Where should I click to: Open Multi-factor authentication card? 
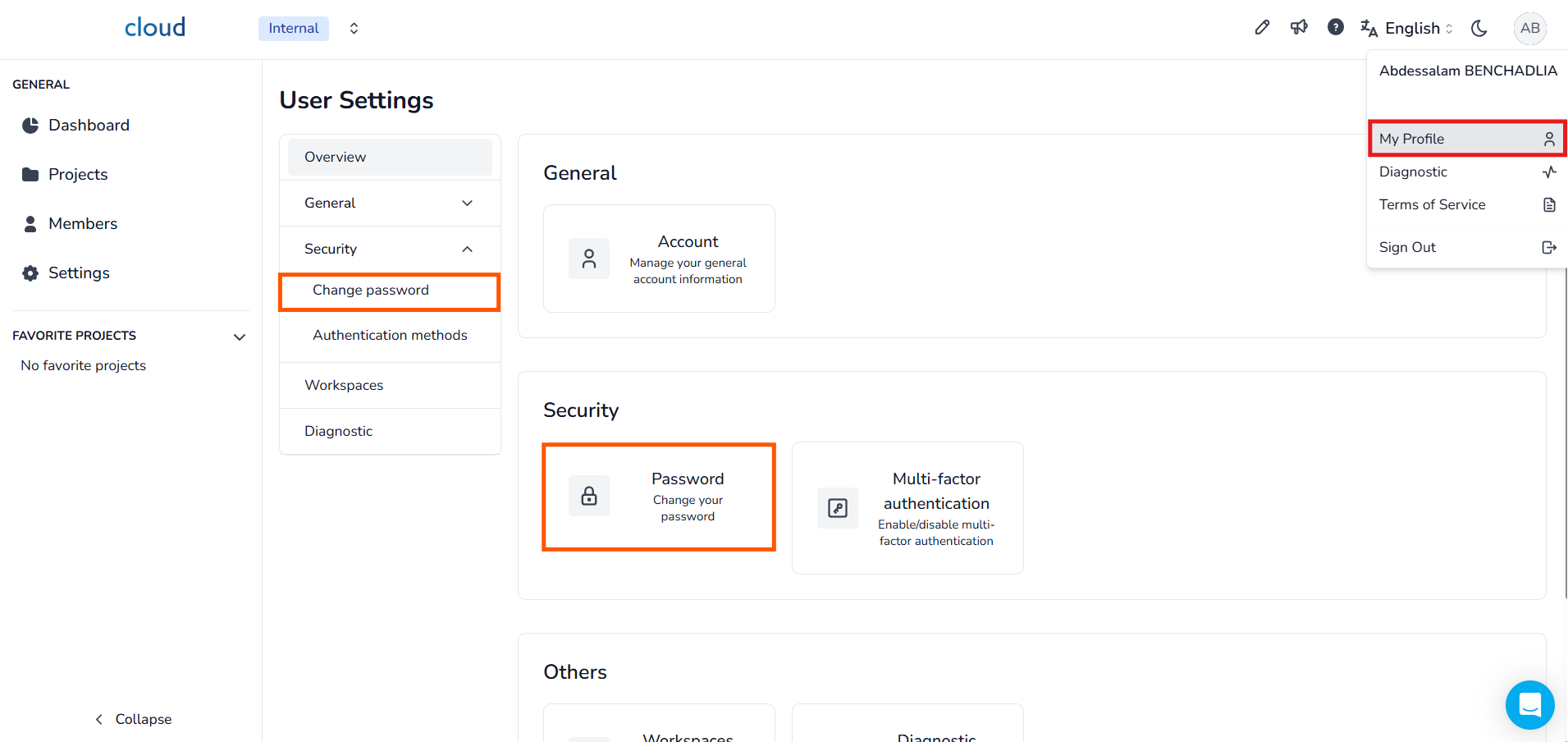point(907,508)
